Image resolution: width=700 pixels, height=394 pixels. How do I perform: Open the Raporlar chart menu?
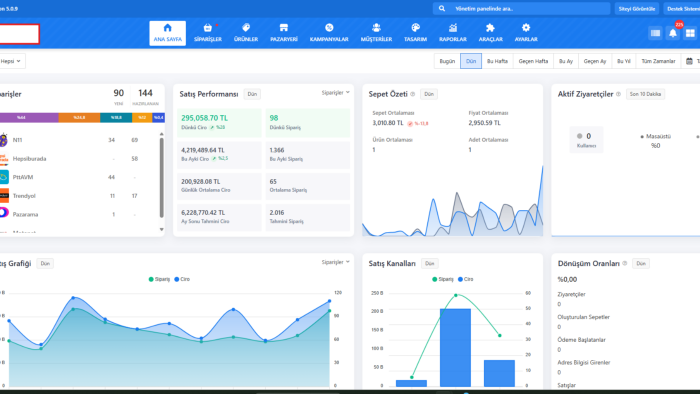coord(453,33)
